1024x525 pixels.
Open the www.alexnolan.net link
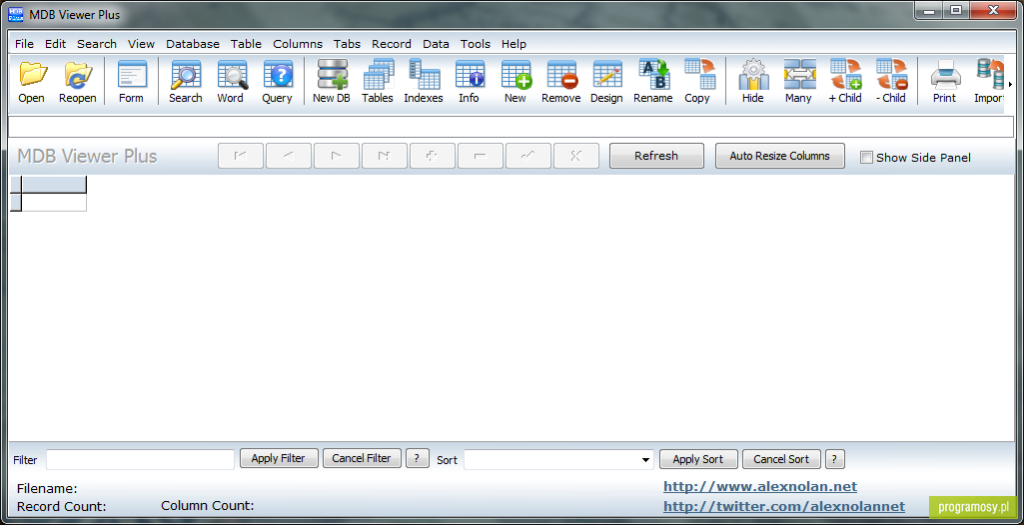[760, 486]
